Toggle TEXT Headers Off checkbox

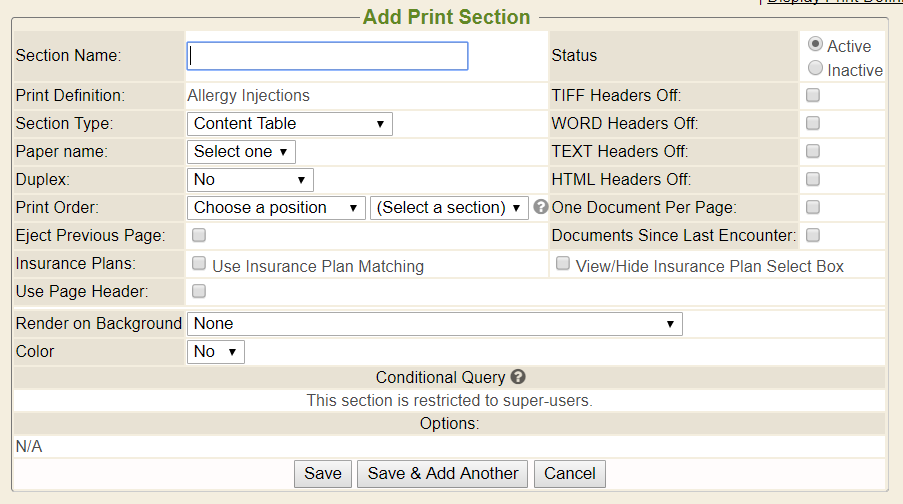pos(813,151)
